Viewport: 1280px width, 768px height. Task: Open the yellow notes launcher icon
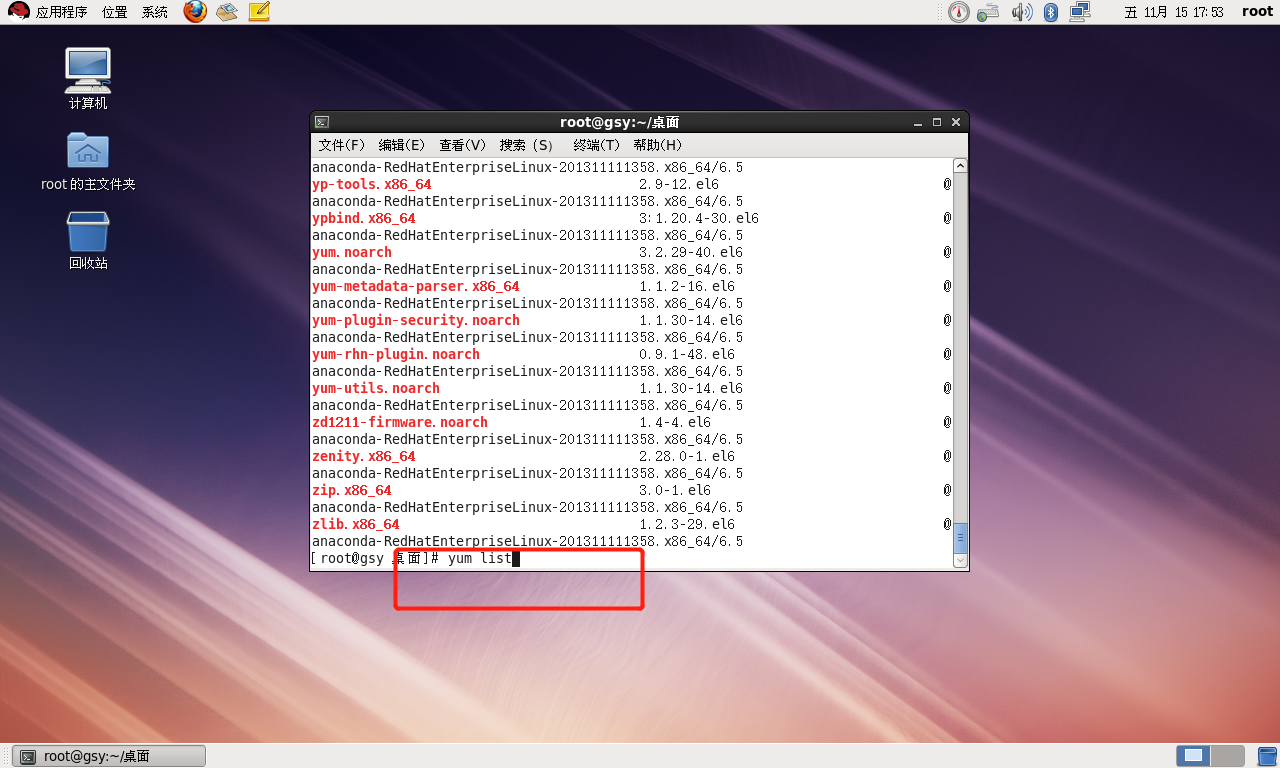click(x=259, y=12)
